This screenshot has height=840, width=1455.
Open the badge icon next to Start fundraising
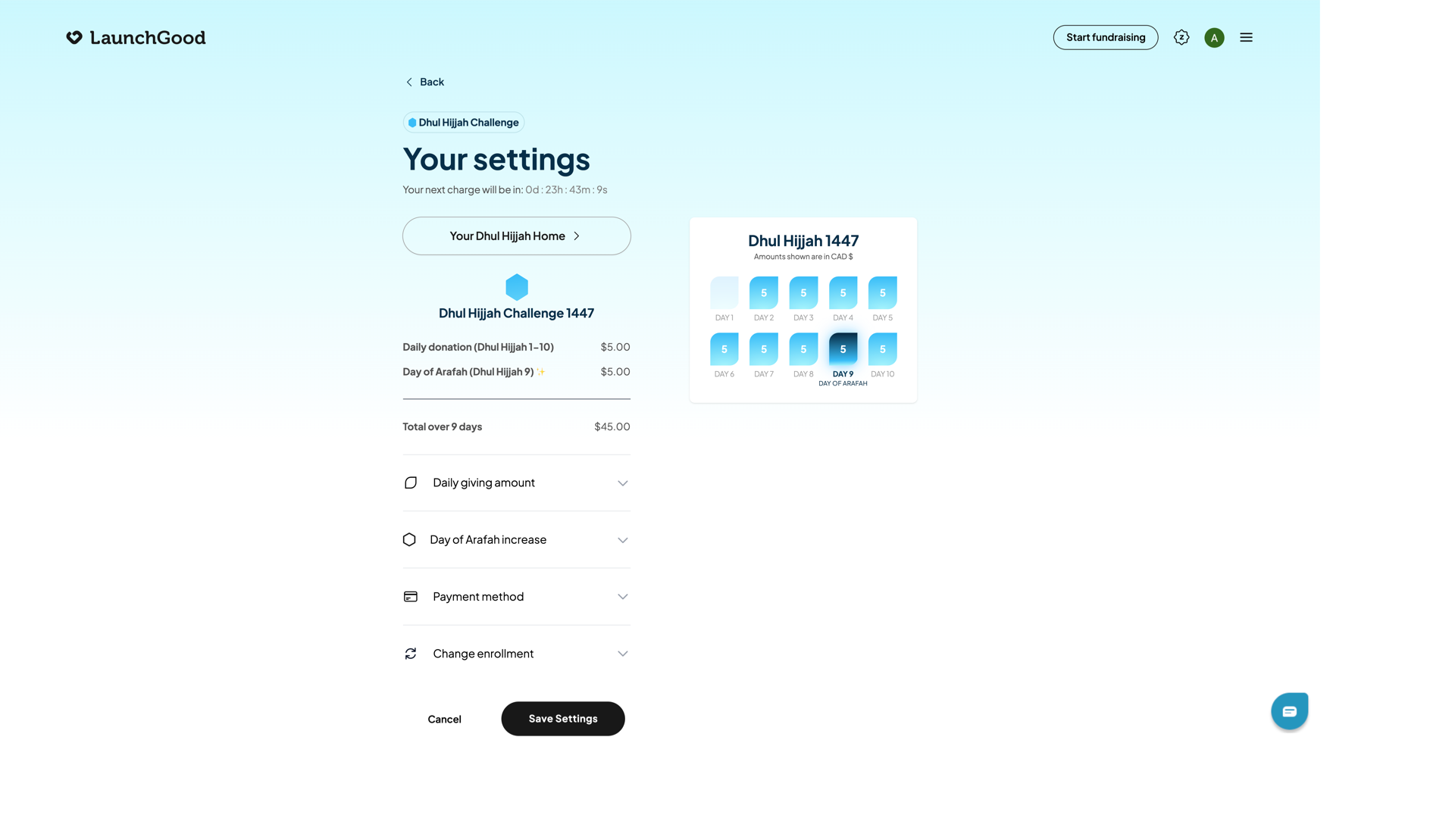tap(1181, 37)
